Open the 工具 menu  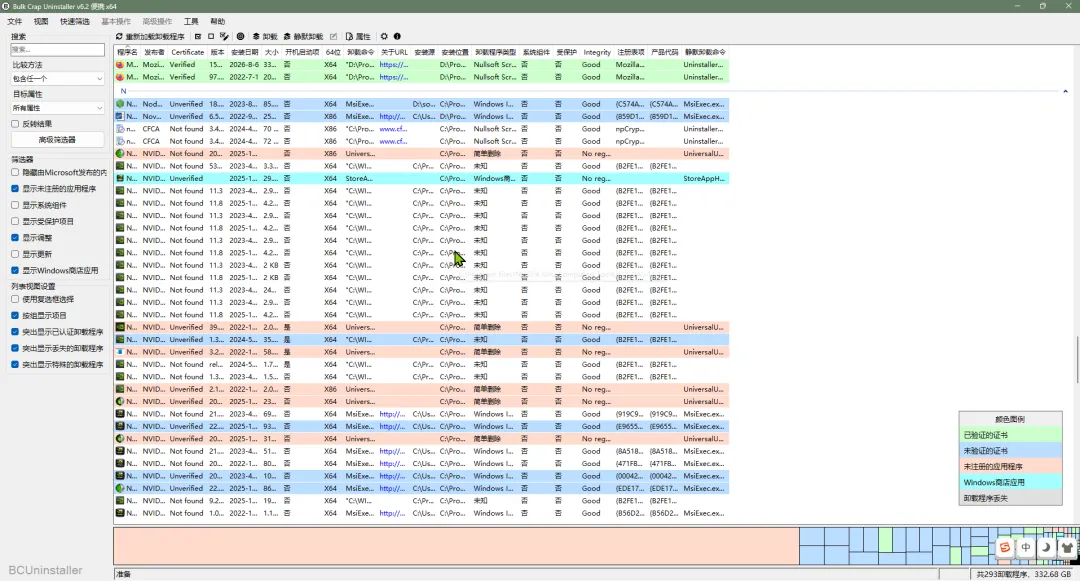[191, 21]
